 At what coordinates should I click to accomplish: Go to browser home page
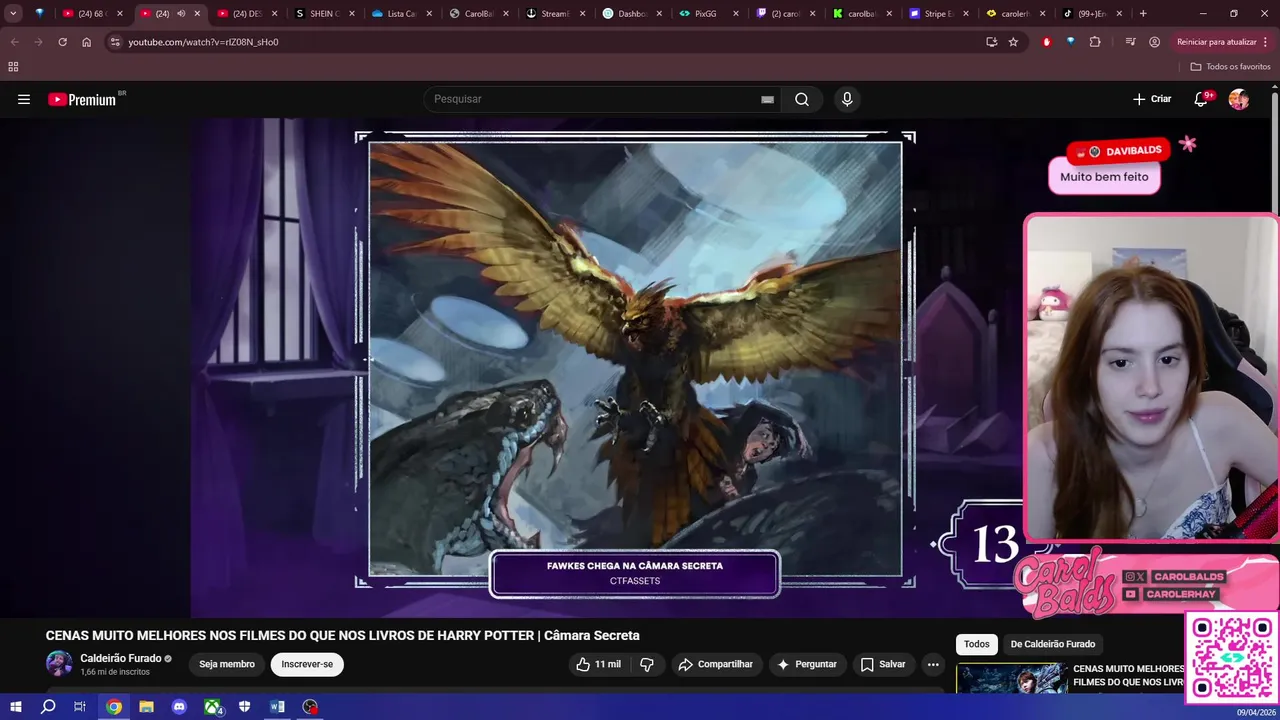tap(86, 42)
